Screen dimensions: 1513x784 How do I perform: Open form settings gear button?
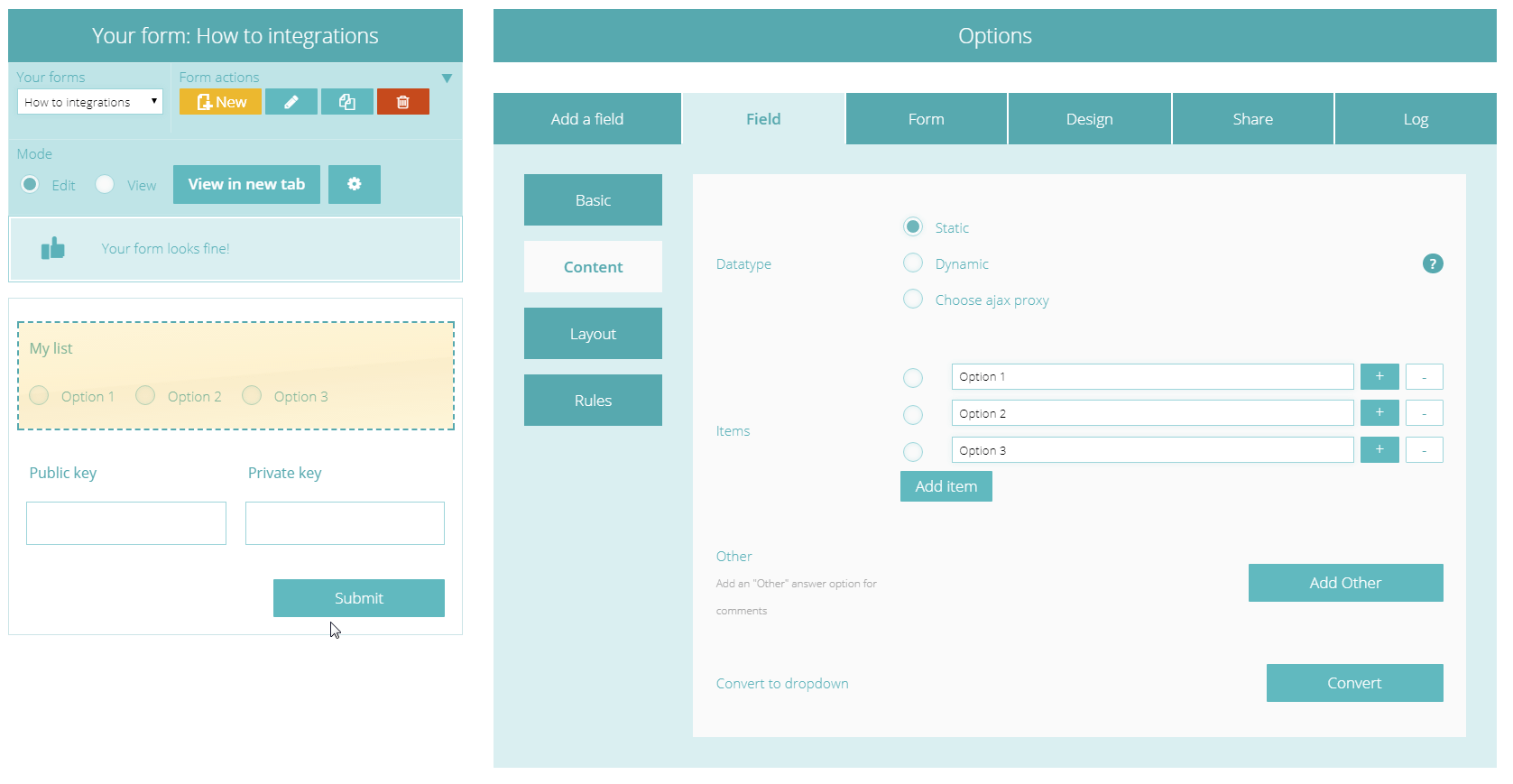pyautogui.click(x=355, y=184)
